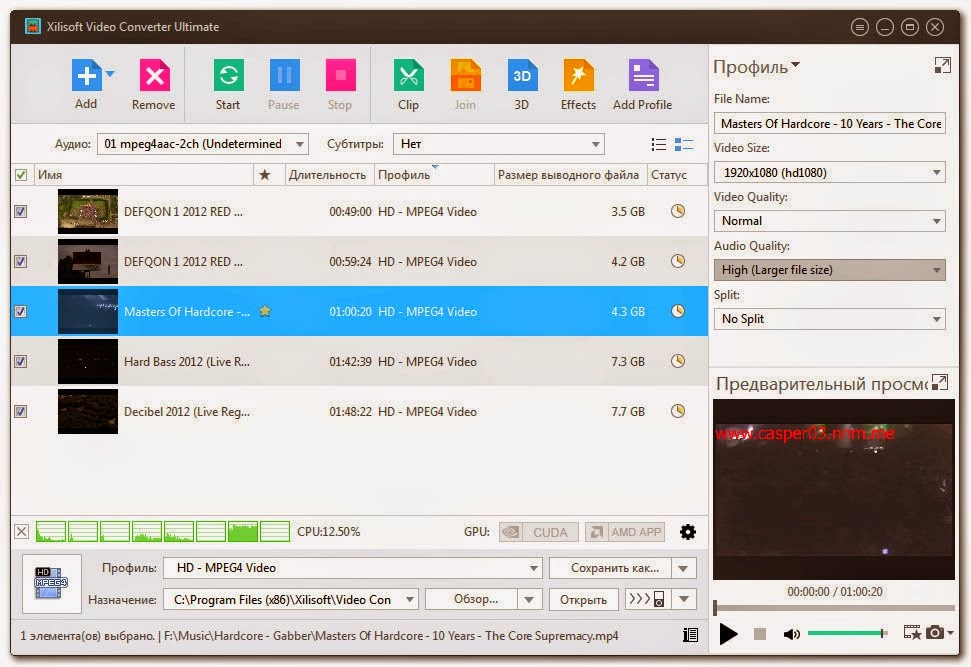The image size is (971, 667).
Task: Open settings via the gear icon
Action: (x=688, y=532)
